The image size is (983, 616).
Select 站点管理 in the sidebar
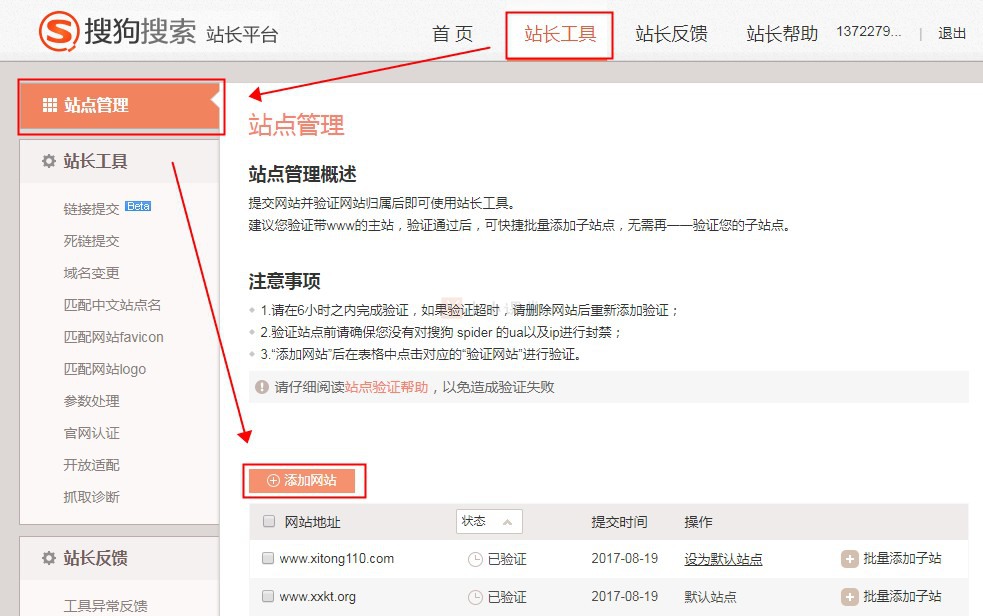tap(120, 105)
